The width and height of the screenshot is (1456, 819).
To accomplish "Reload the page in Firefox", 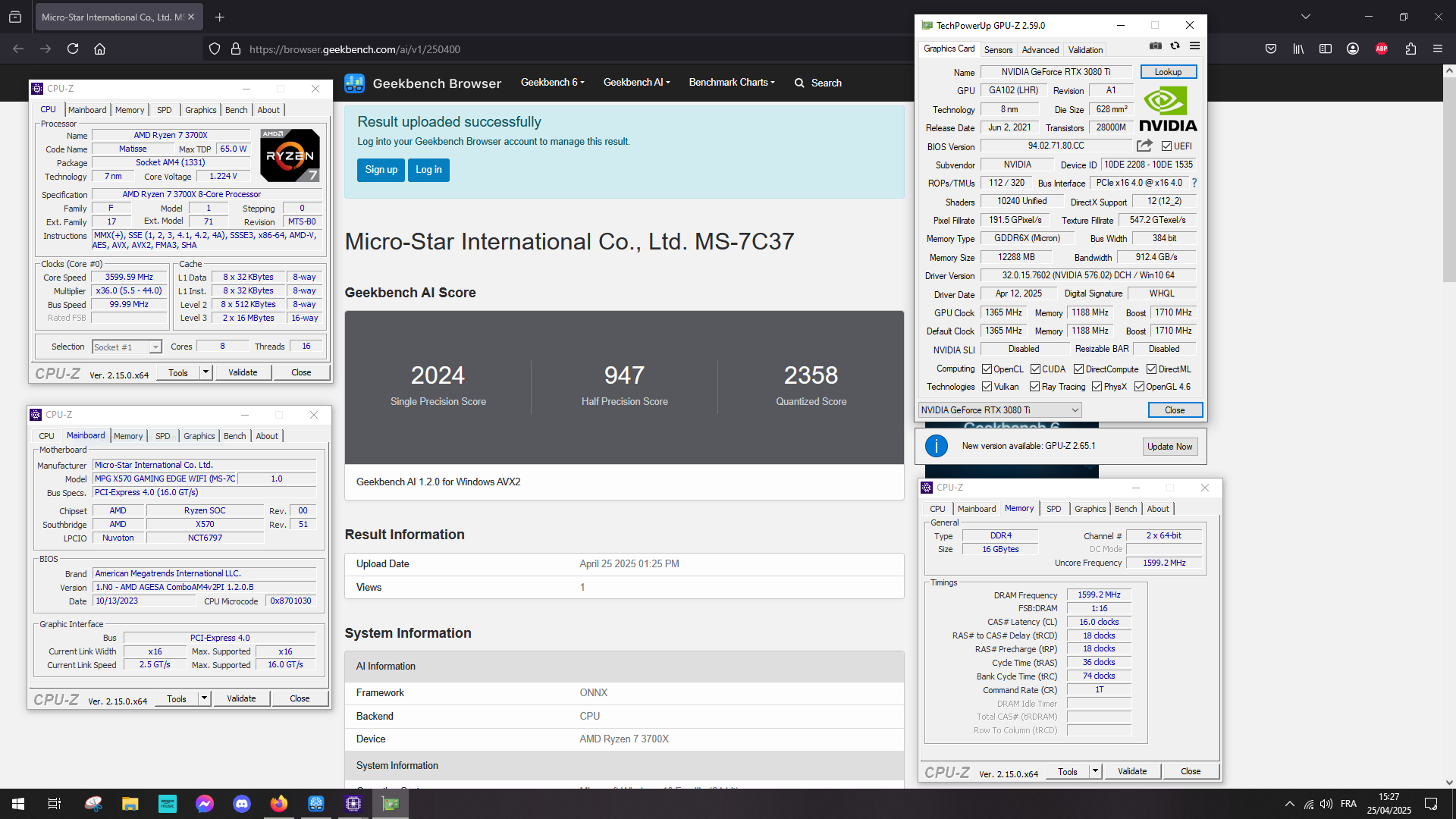I will (x=73, y=49).
